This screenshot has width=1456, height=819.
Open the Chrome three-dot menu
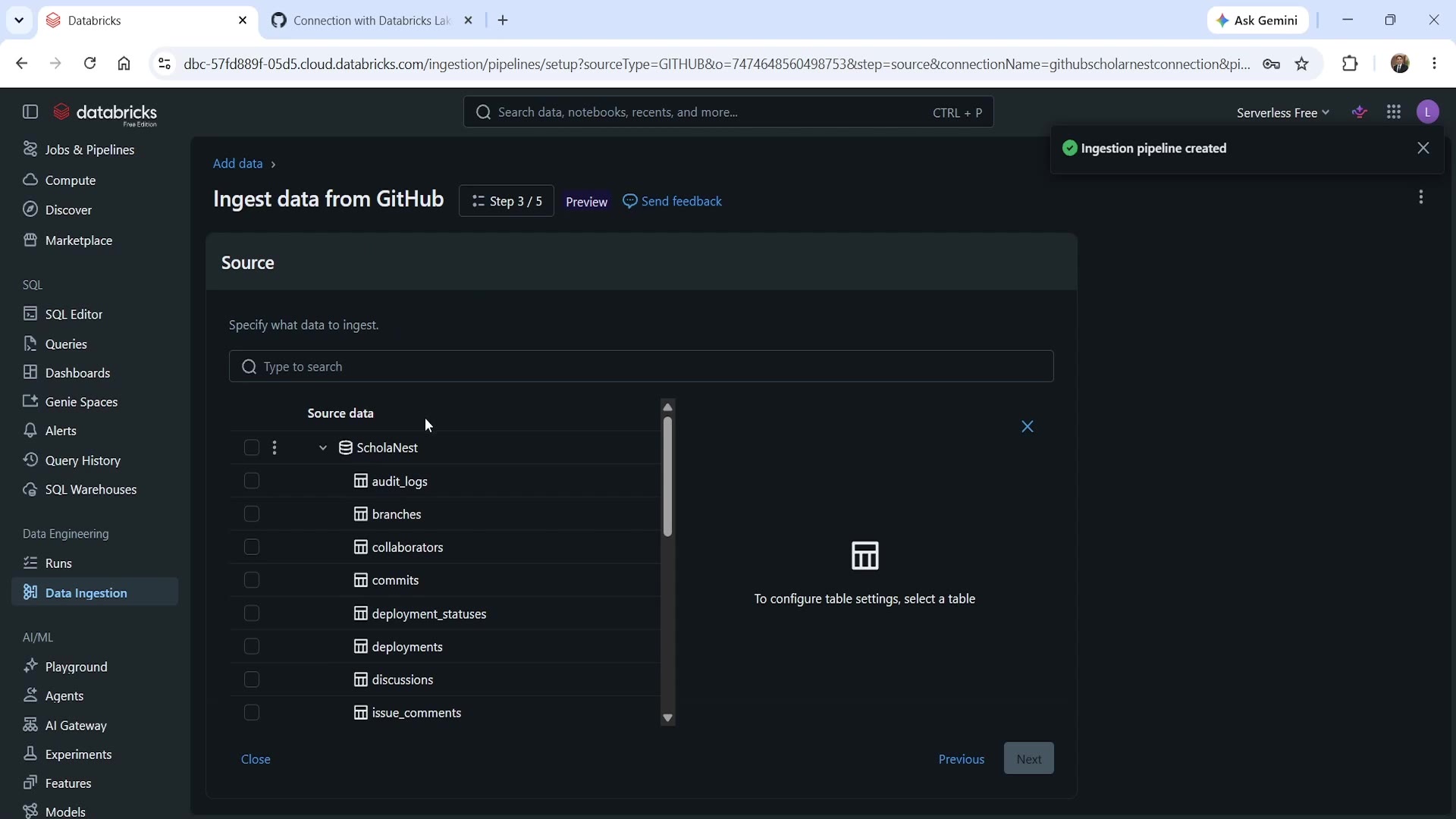point(1435,64)
